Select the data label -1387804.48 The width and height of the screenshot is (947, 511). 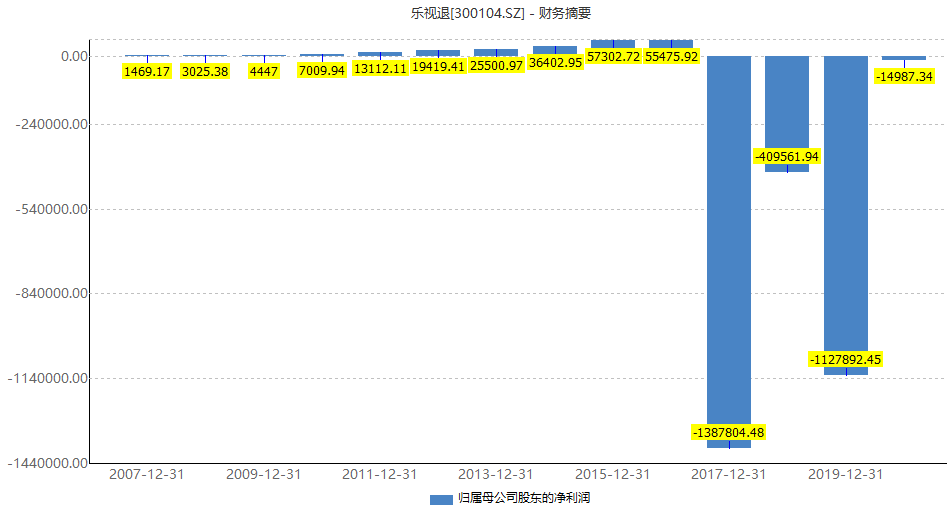coord(728,432)
